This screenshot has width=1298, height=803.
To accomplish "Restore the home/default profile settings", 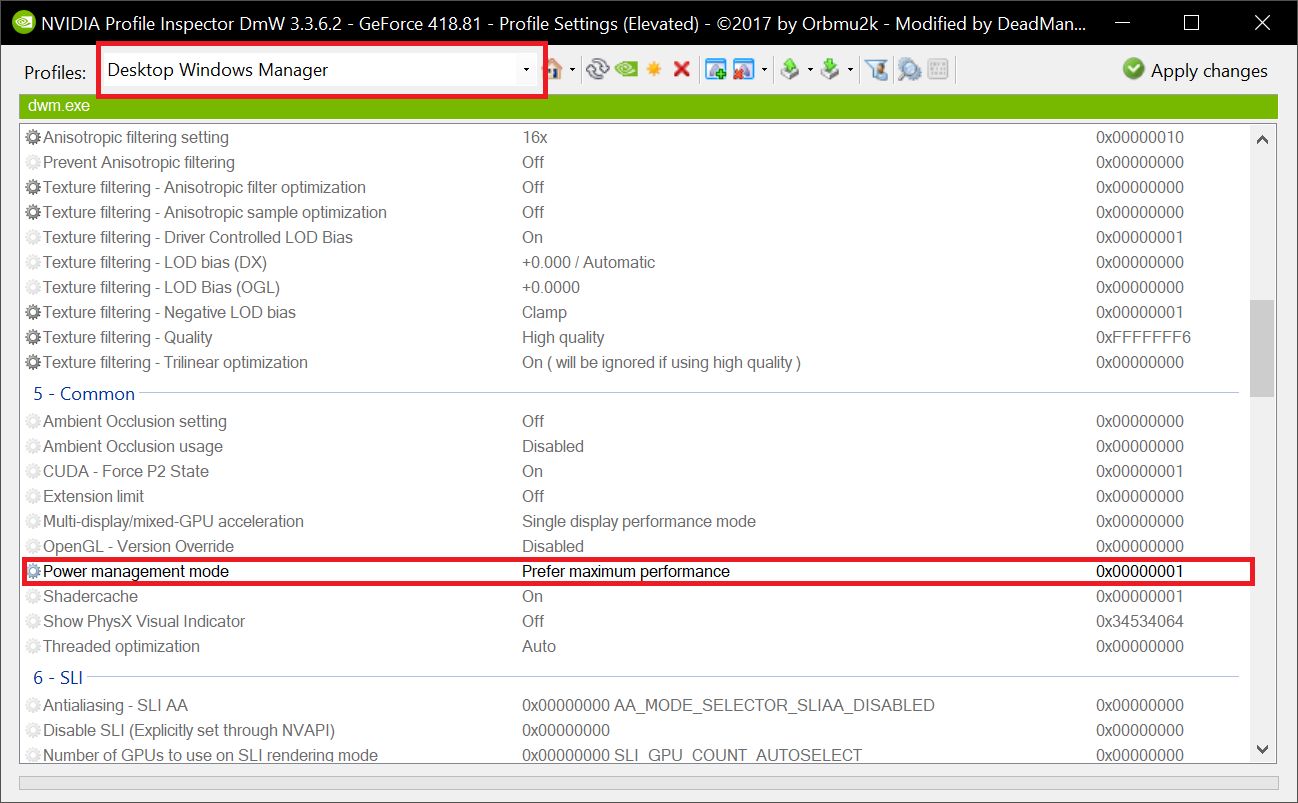I will [554, 69].
